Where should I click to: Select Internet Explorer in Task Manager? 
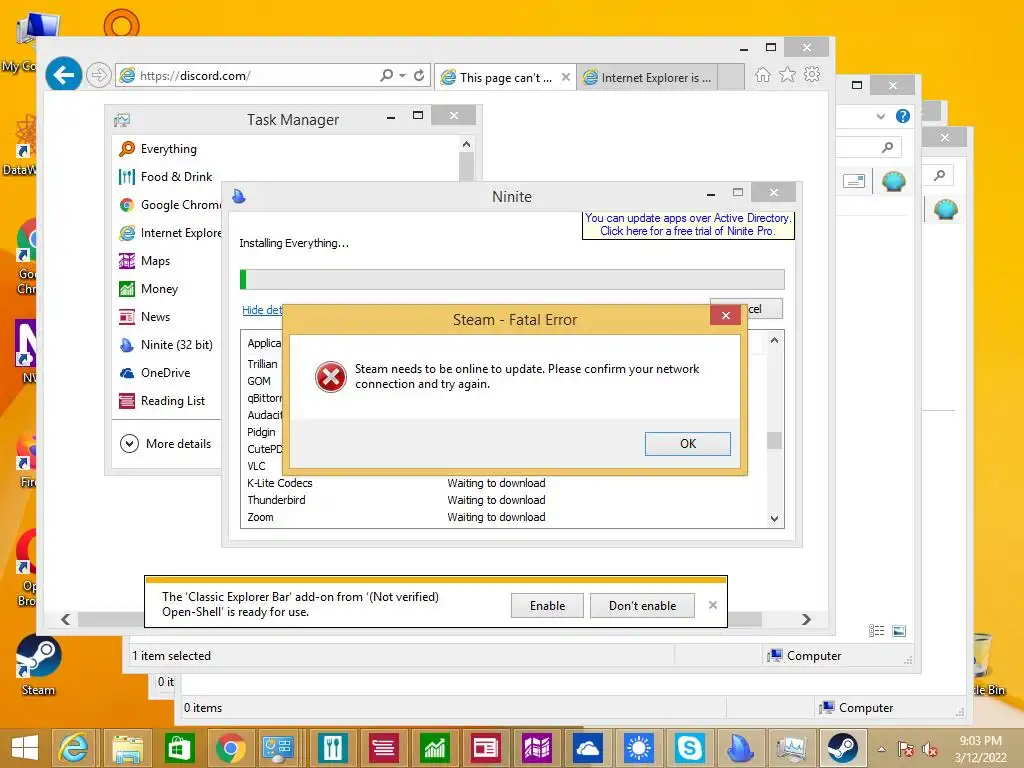(170, 233)
